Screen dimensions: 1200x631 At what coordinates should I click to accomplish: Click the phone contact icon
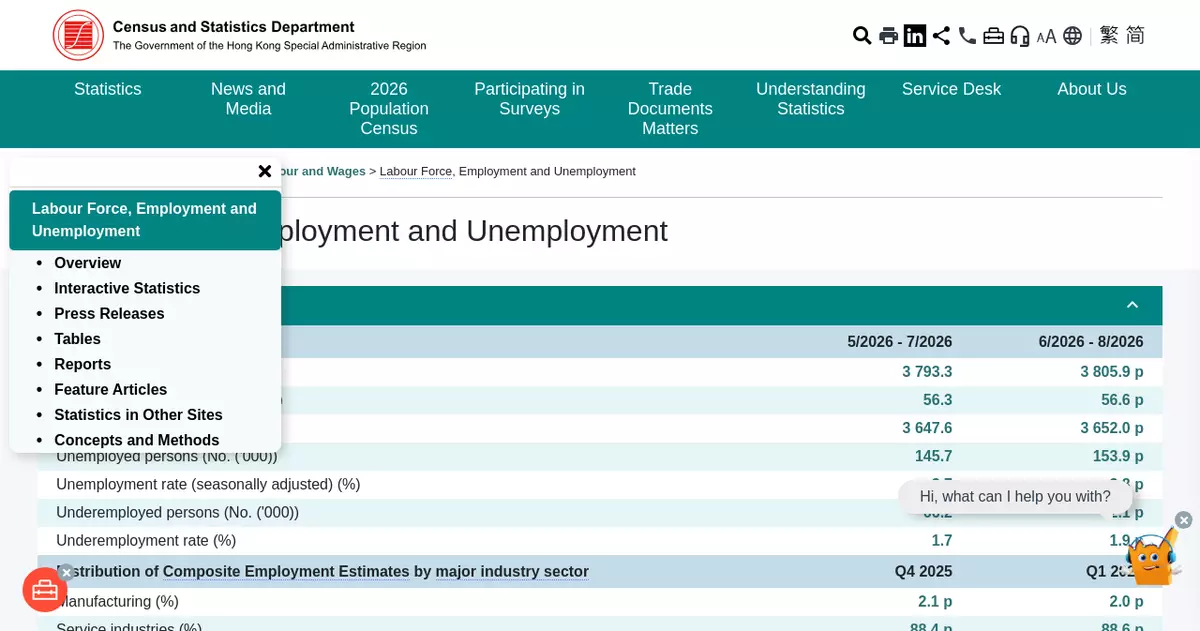pyautogui.click(x=967, y=36)
